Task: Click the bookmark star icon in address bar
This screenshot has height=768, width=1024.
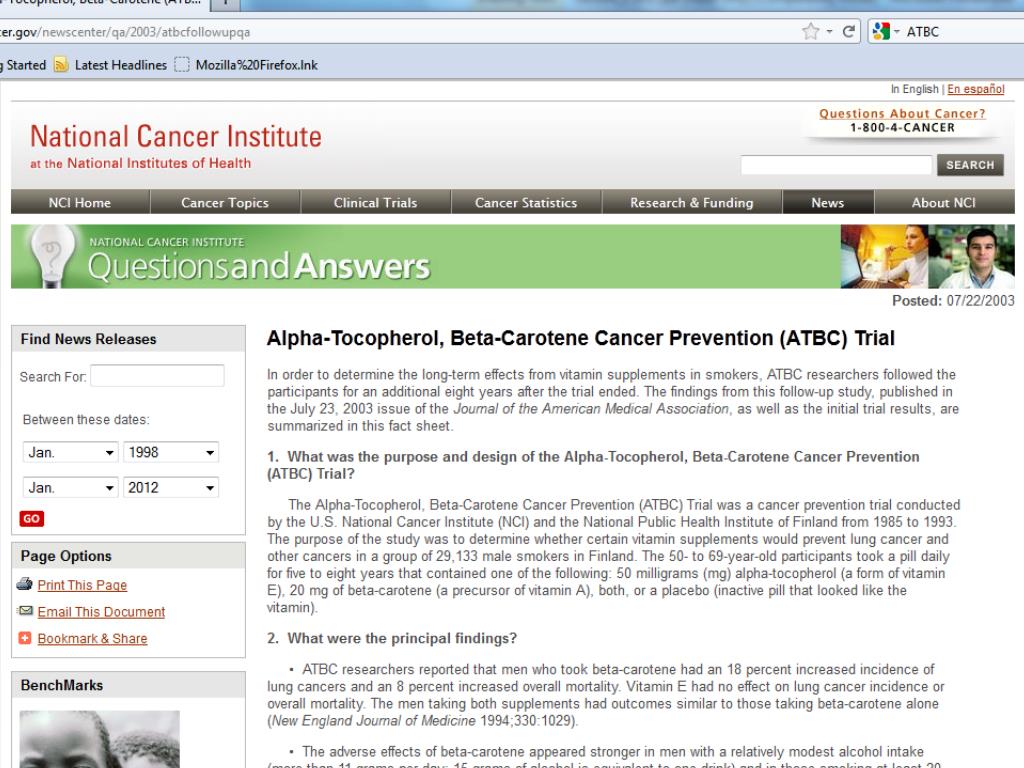Action: (810, 31)
